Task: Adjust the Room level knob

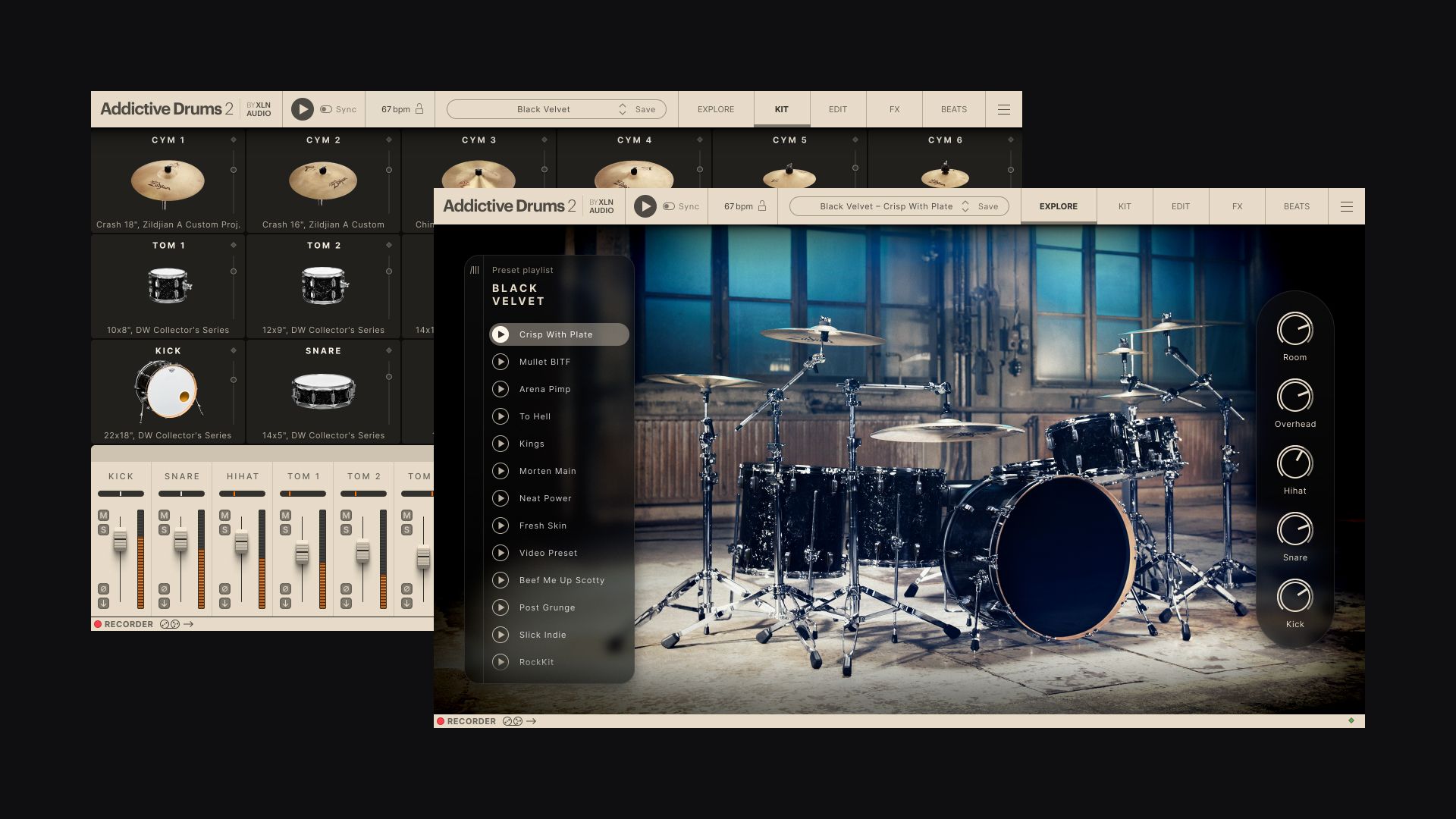Action: point(1295,329)
